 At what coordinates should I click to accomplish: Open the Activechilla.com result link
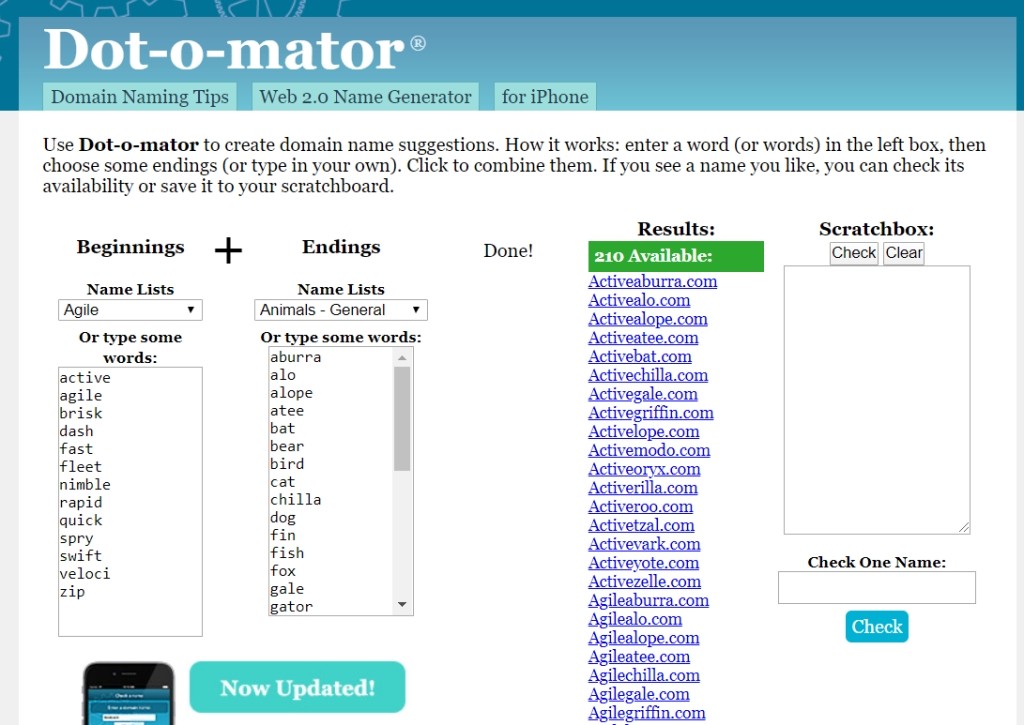(x=648, y=376)
